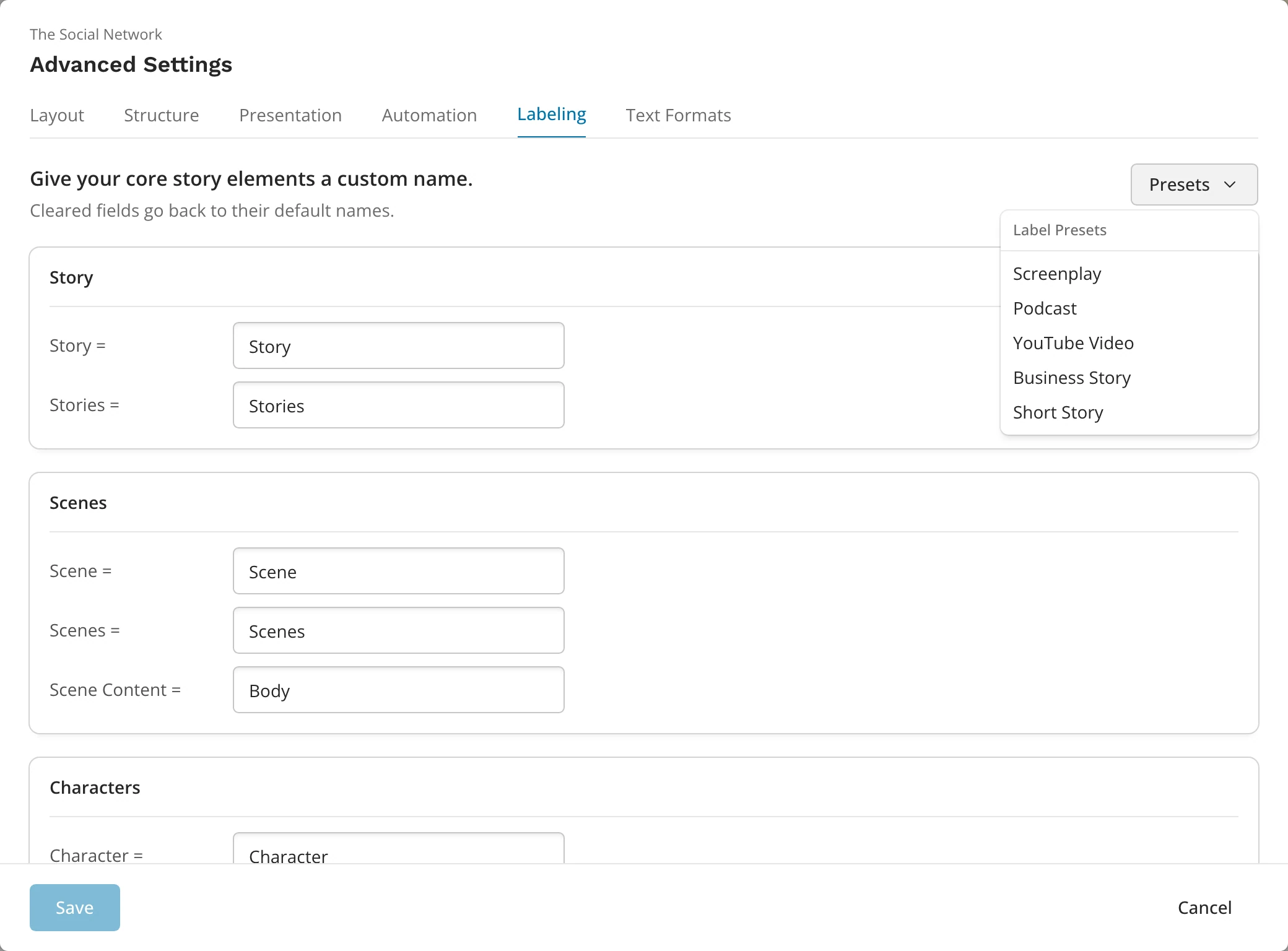
Task: Click the 'Scene Content =' label
Action: pos(115,690)
